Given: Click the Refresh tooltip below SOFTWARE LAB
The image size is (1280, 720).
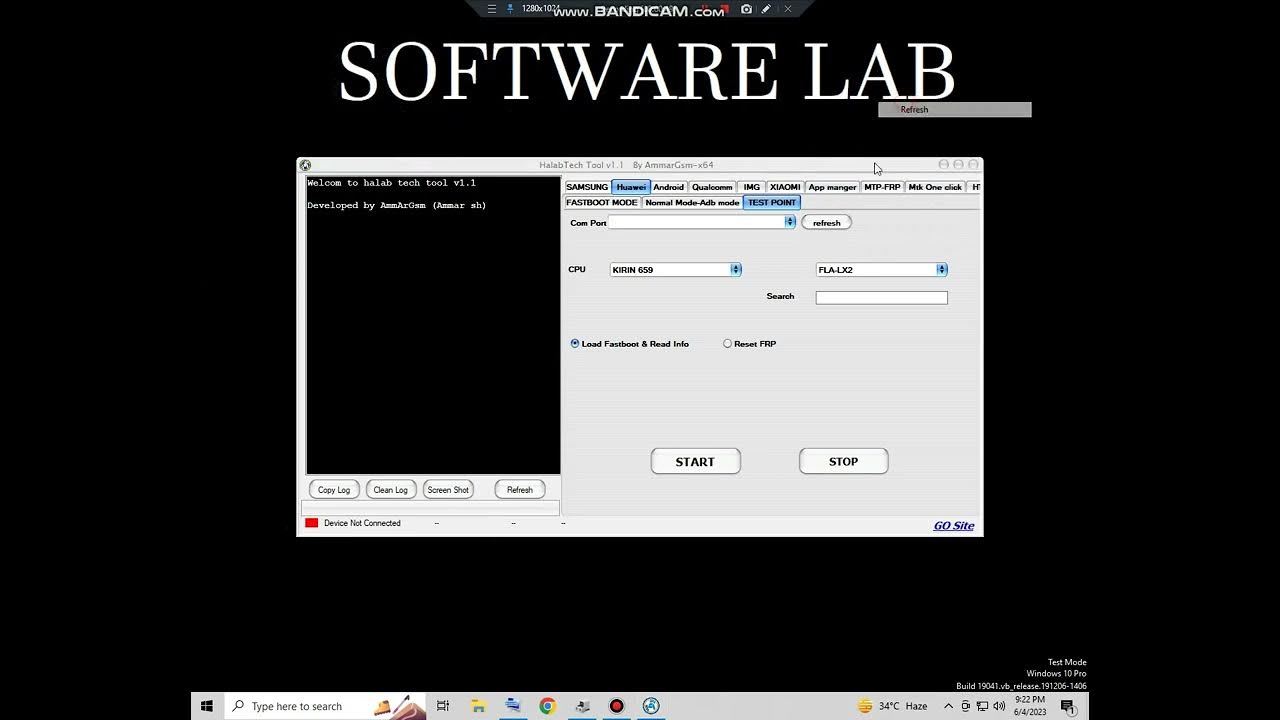Looking at the screenshot, I should point(955,110).
